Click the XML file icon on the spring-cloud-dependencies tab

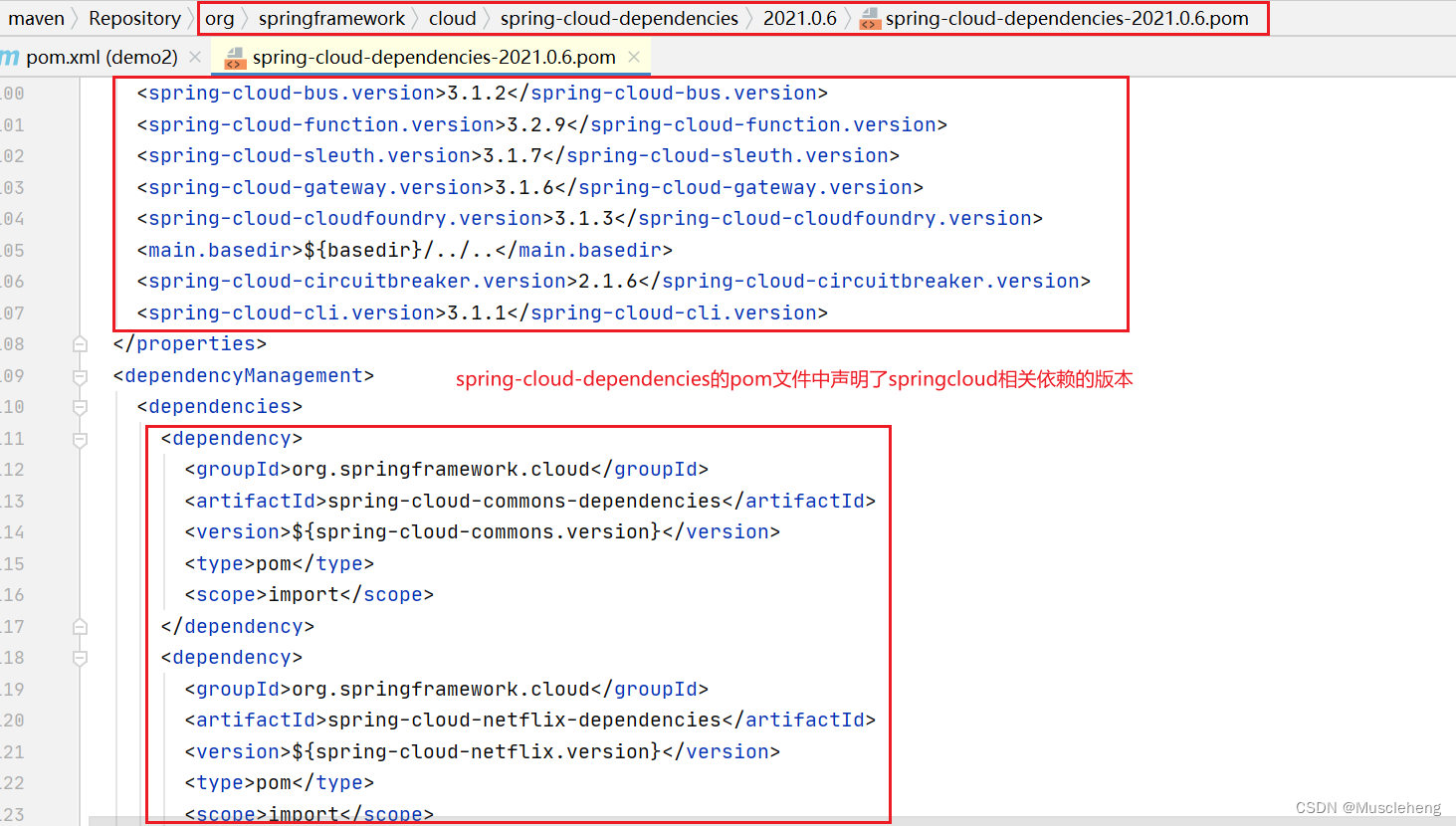(235, 58)
